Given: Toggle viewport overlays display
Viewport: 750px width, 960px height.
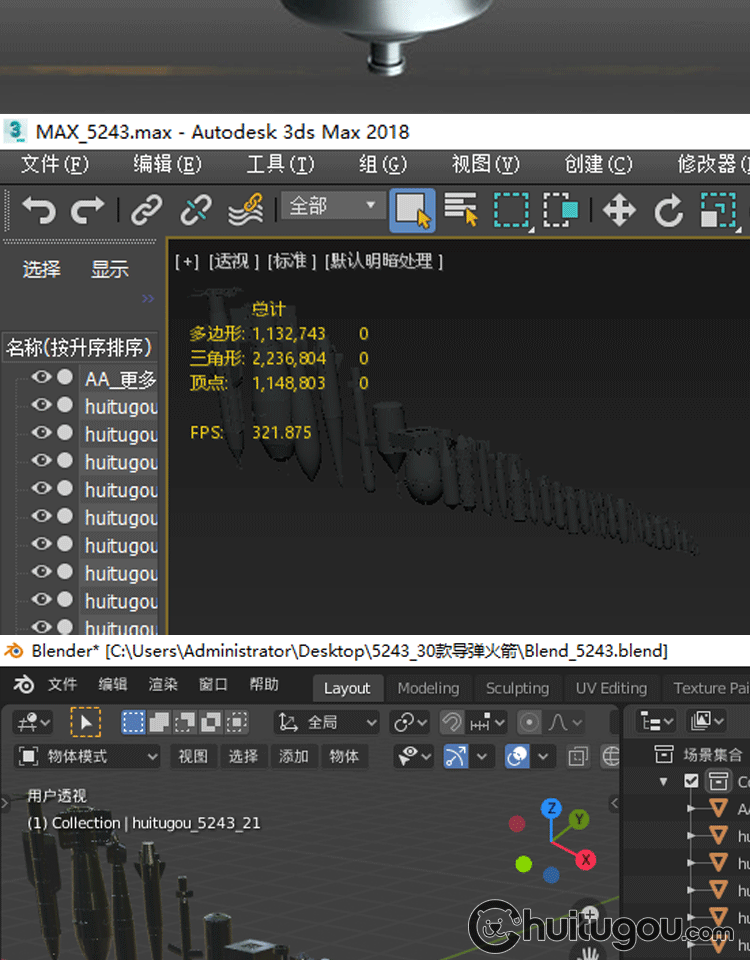Looking at the screenshot, I should (x=517, y=757).
